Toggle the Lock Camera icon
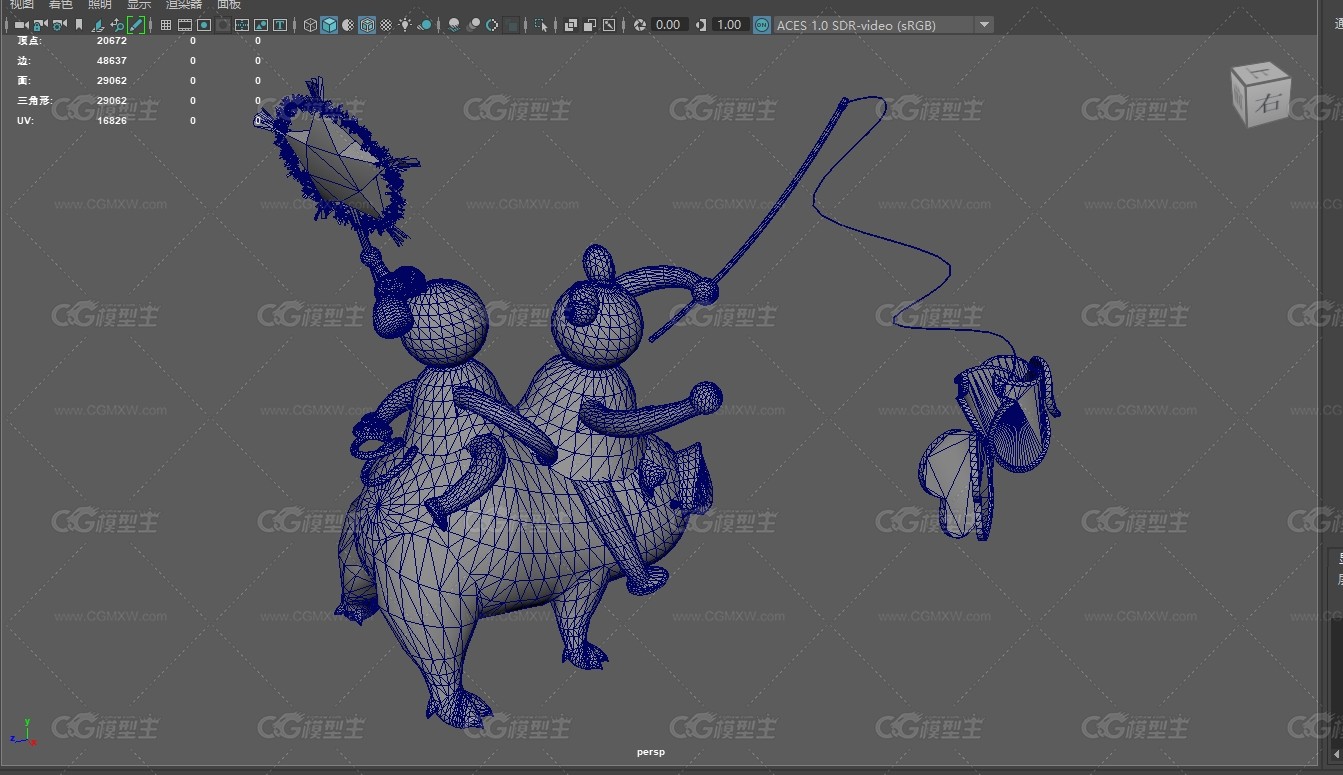The width and height of the screenshot is (1343, 775). coord(40,25)
